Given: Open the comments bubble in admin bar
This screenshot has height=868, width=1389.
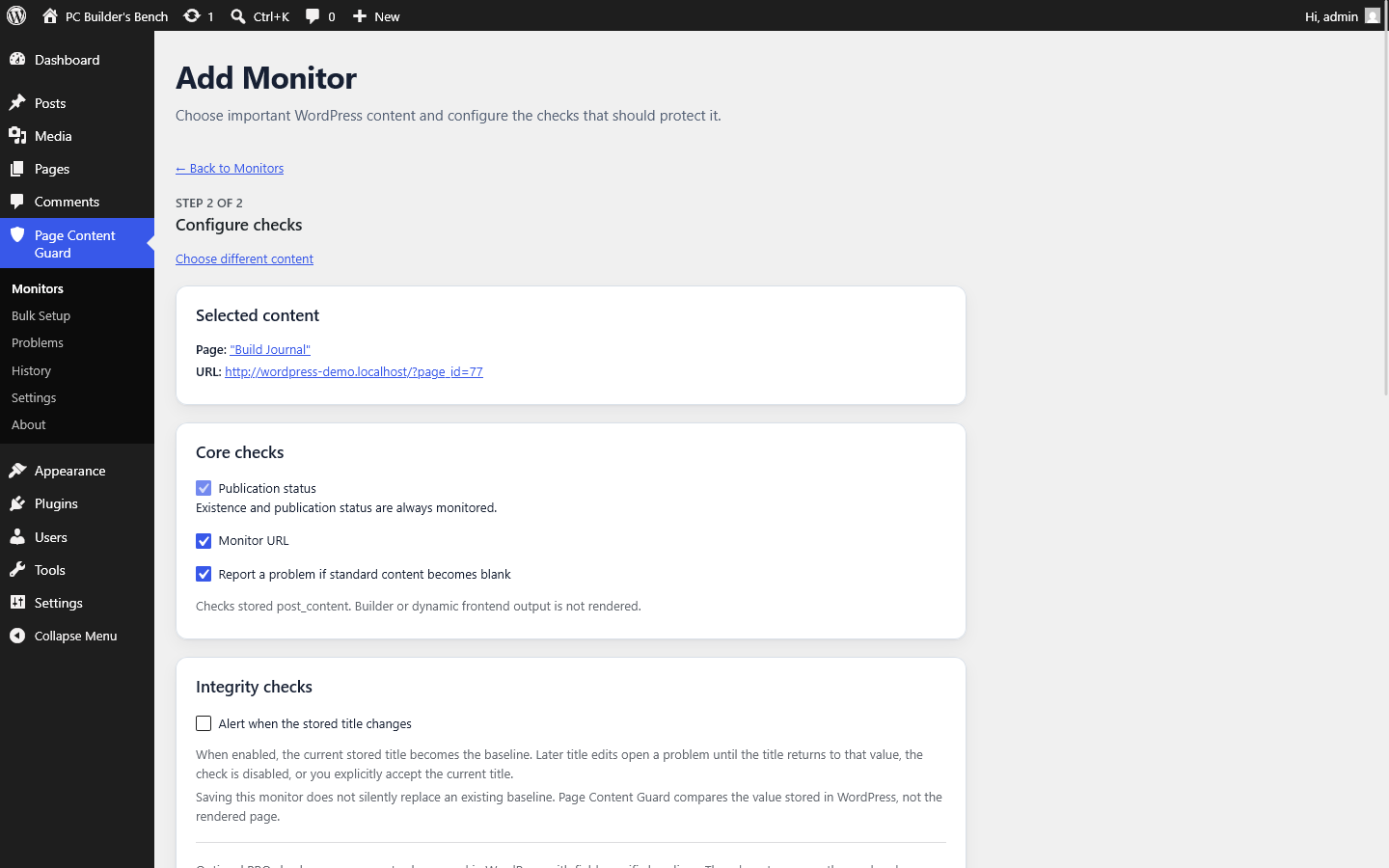Looking at the screenshot, I should tap(313, 15).
